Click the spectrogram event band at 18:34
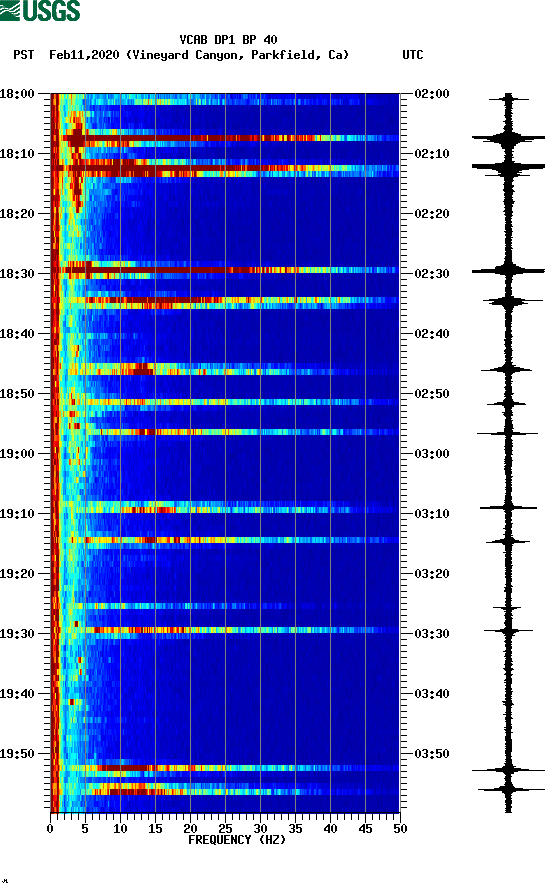 point(225,300)
